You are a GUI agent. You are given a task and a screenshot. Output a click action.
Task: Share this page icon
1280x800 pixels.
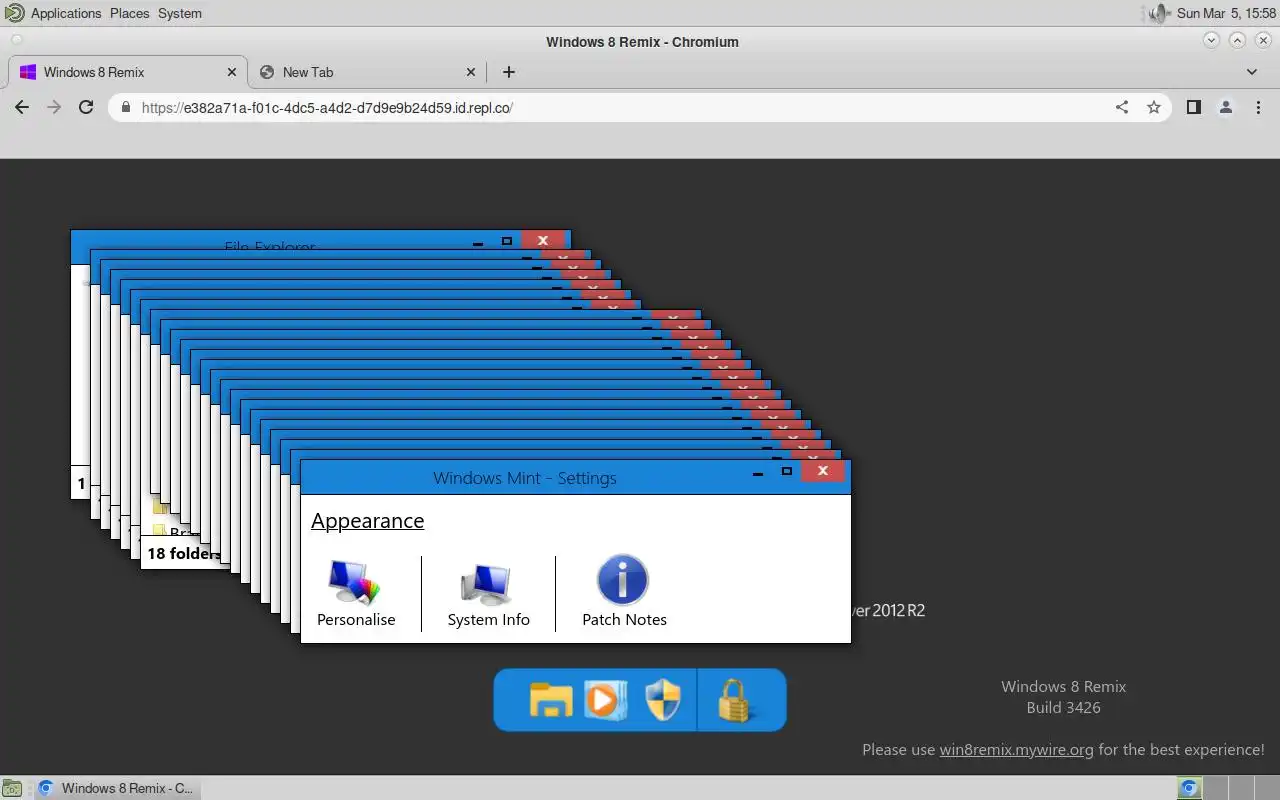tap(1122, 107)
